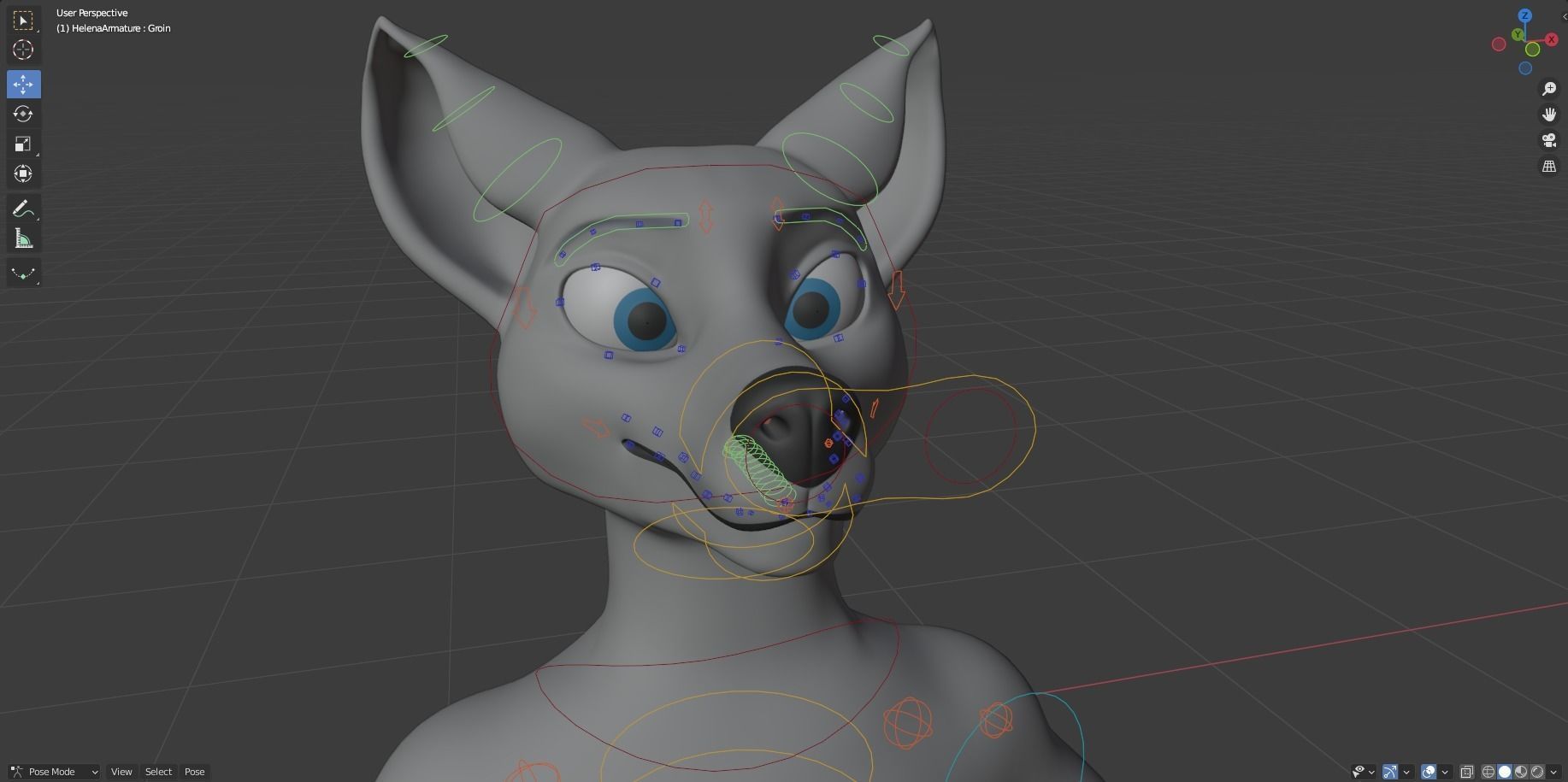Select the Select Box tool
This screenshot has width=1568, height=782.
(23, 20)
